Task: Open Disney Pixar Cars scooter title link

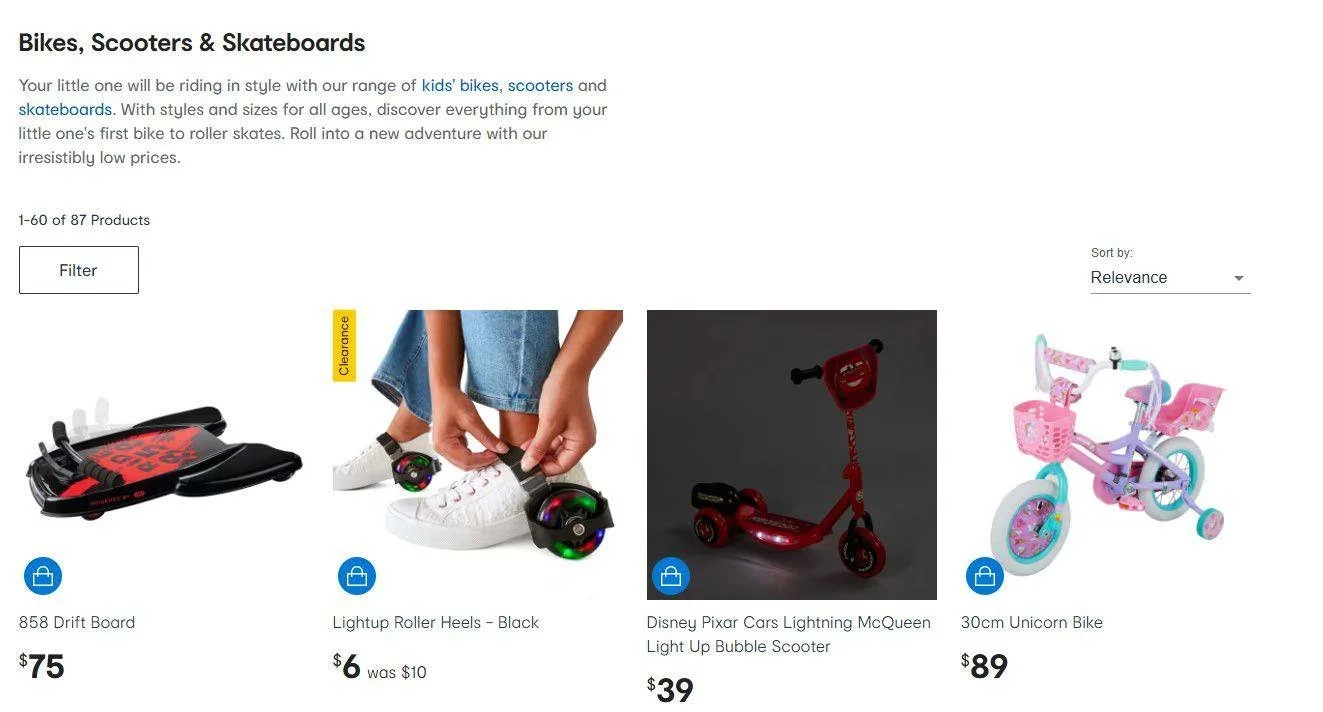Action: click(789, 634)
